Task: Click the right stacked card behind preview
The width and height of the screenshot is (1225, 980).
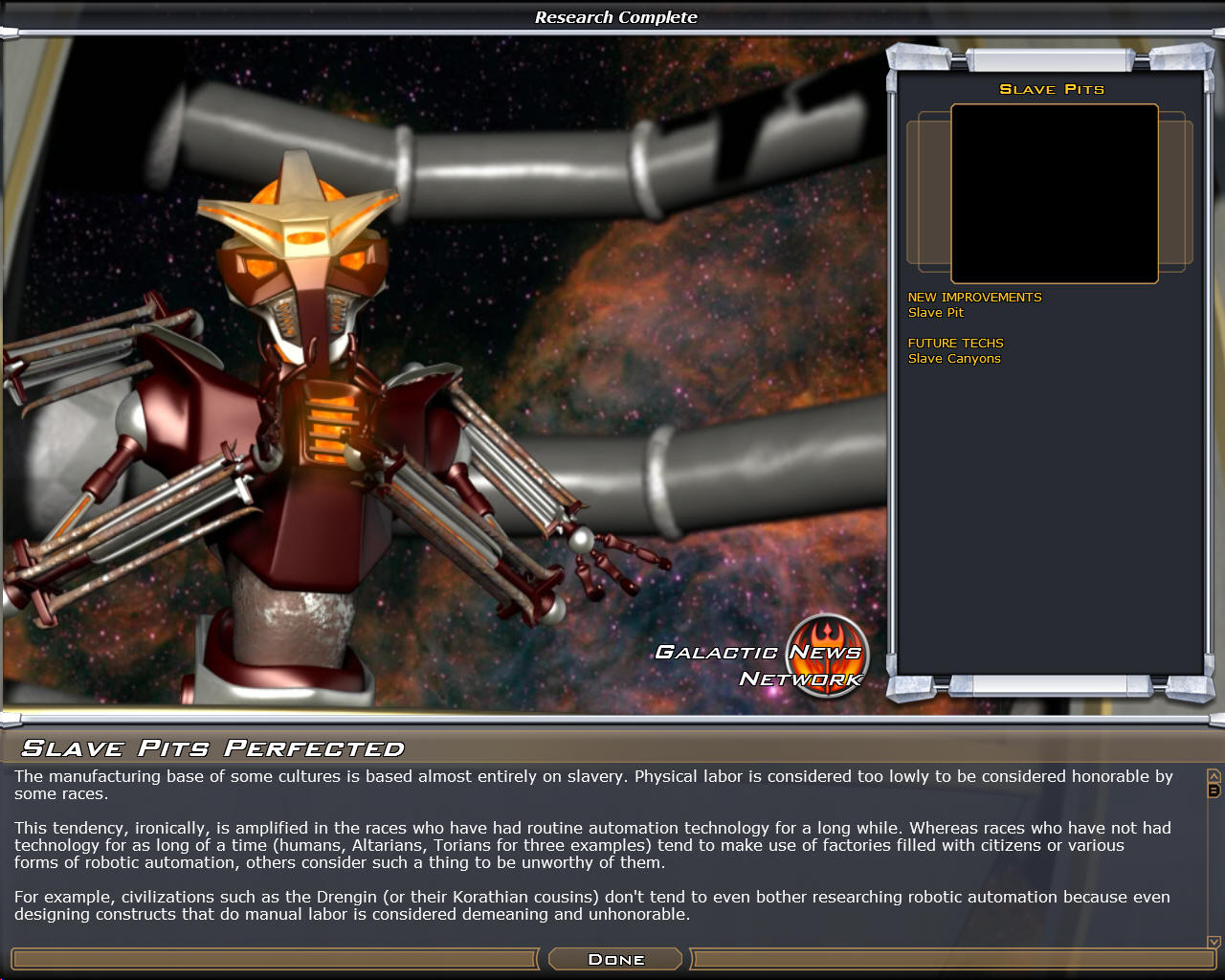Action: click(1175, 191)
